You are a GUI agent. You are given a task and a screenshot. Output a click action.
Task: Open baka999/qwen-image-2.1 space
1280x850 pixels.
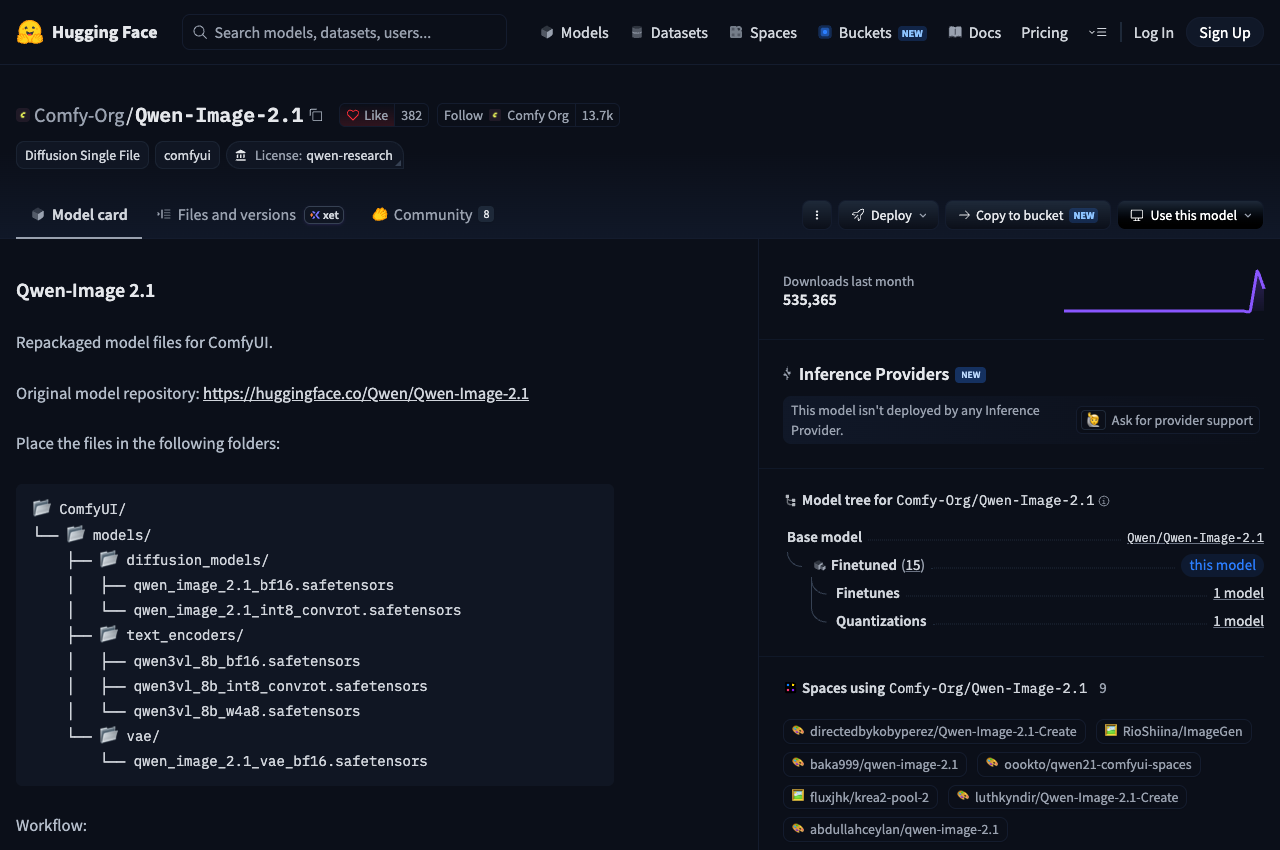874,764
